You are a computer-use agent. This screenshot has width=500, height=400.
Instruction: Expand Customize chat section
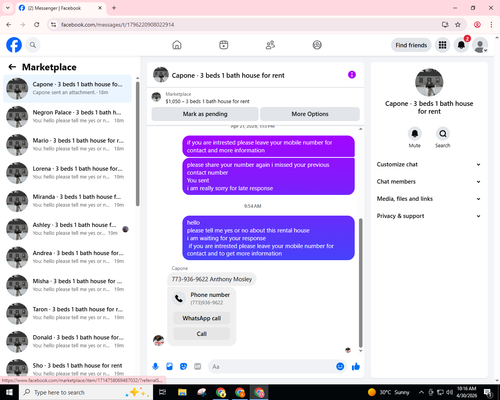pyautogui.click(x=429, y=164)
